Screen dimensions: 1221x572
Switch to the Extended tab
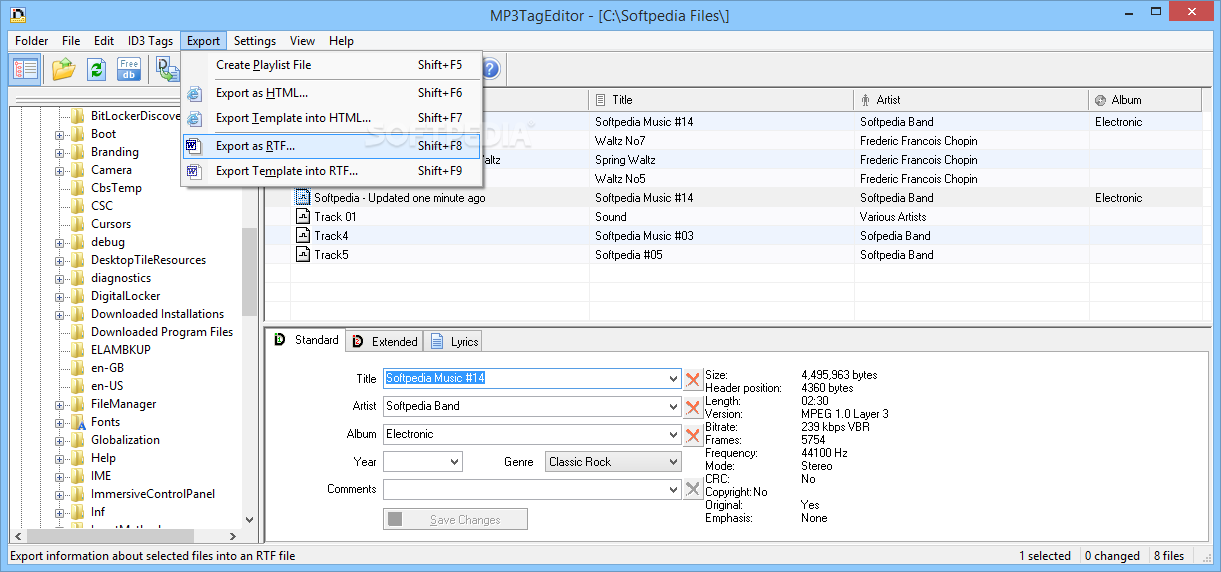pos(385,342)
